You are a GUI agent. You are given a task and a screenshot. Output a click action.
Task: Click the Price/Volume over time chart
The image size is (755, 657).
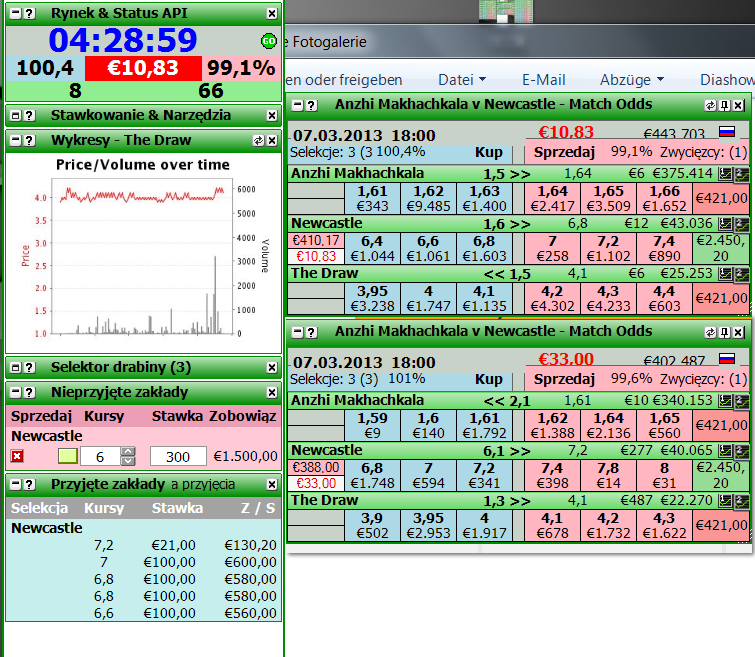pos(143,252)
